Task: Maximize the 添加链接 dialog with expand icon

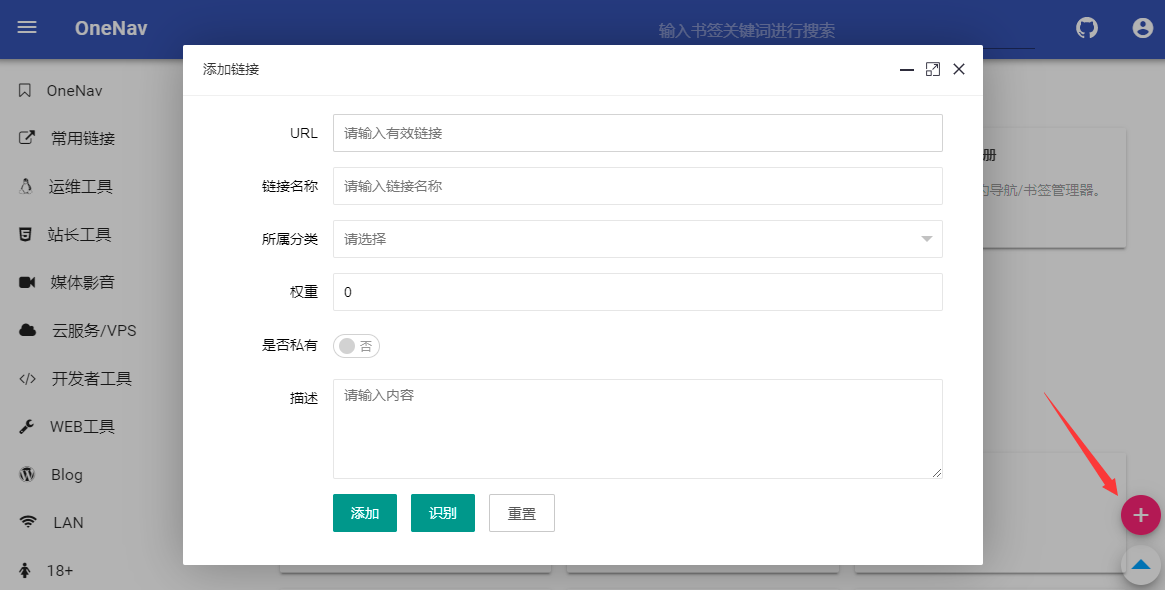Action: [933, 69]
